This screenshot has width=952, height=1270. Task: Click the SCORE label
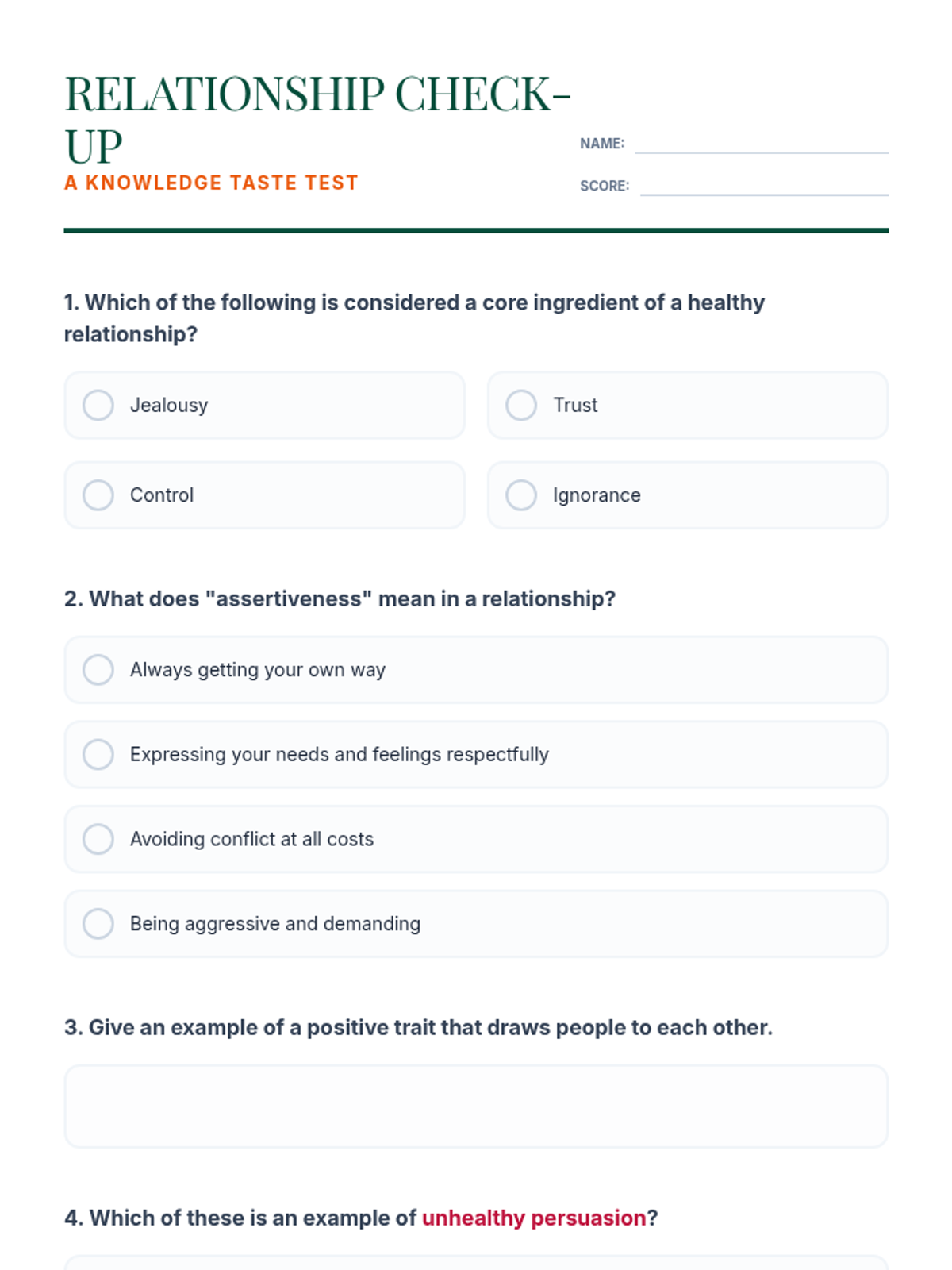pyautogui.click(x=604, y=186)
